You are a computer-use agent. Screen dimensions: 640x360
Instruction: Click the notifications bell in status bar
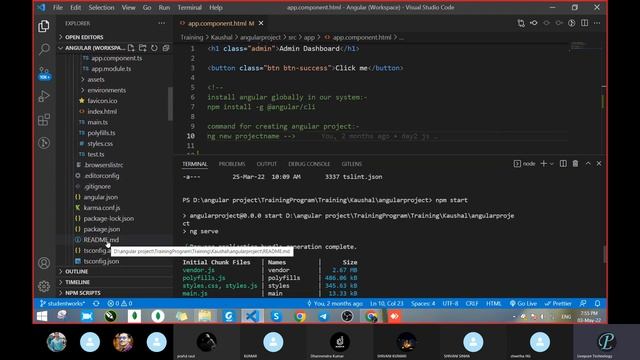[597, 303]
